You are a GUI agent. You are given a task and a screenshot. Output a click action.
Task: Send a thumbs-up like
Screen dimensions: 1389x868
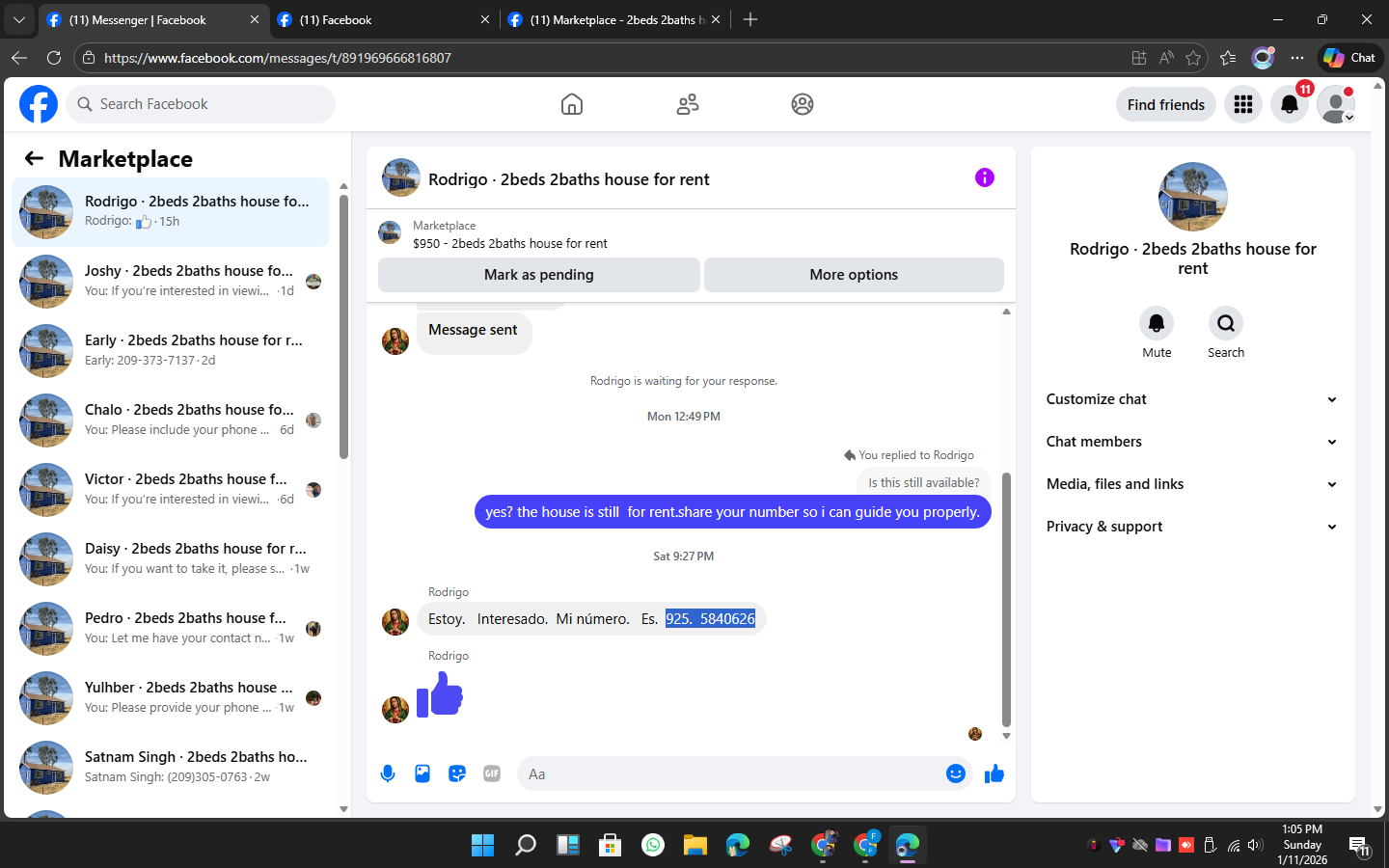pos(994,773)
